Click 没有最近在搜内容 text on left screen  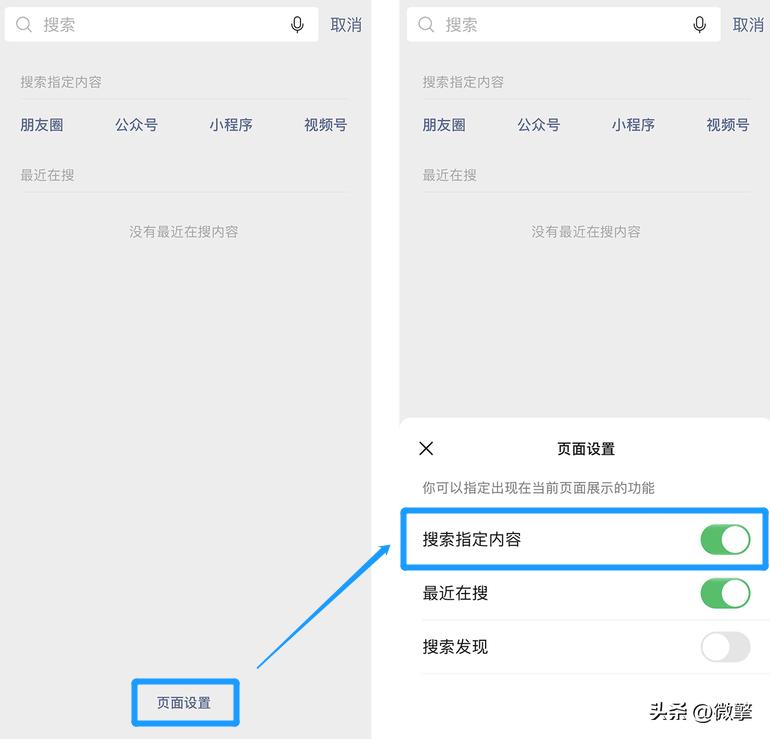pyautogui.click(x=184, y=231)
